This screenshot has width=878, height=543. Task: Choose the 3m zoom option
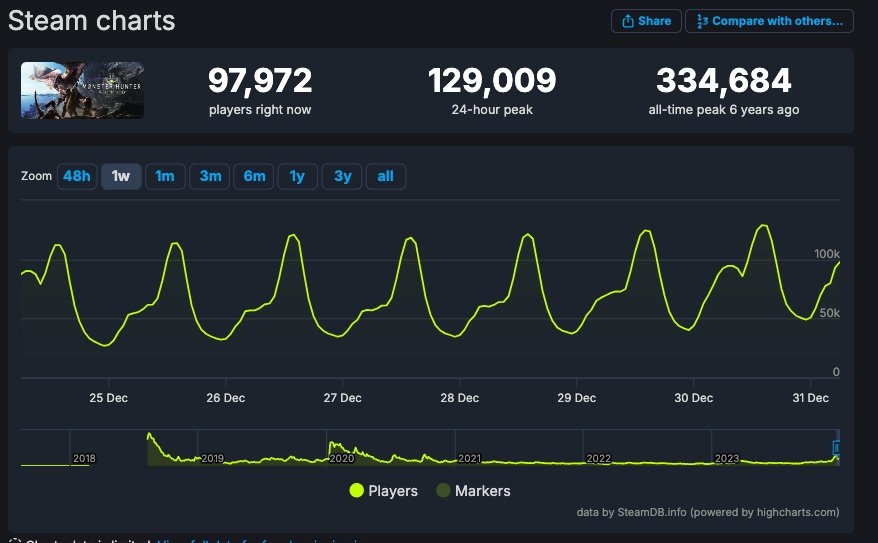(210, 176)
